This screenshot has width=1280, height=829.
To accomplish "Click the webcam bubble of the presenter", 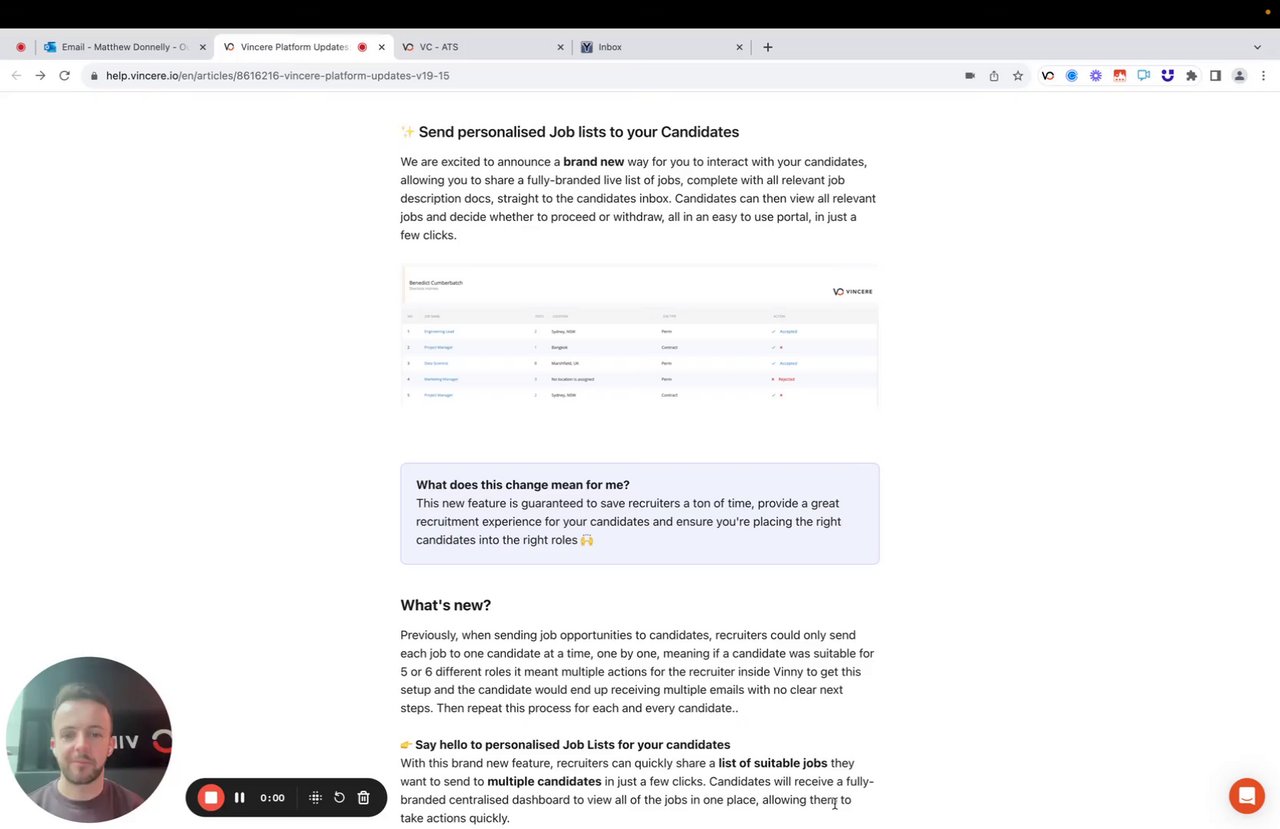I will point(88,739).
